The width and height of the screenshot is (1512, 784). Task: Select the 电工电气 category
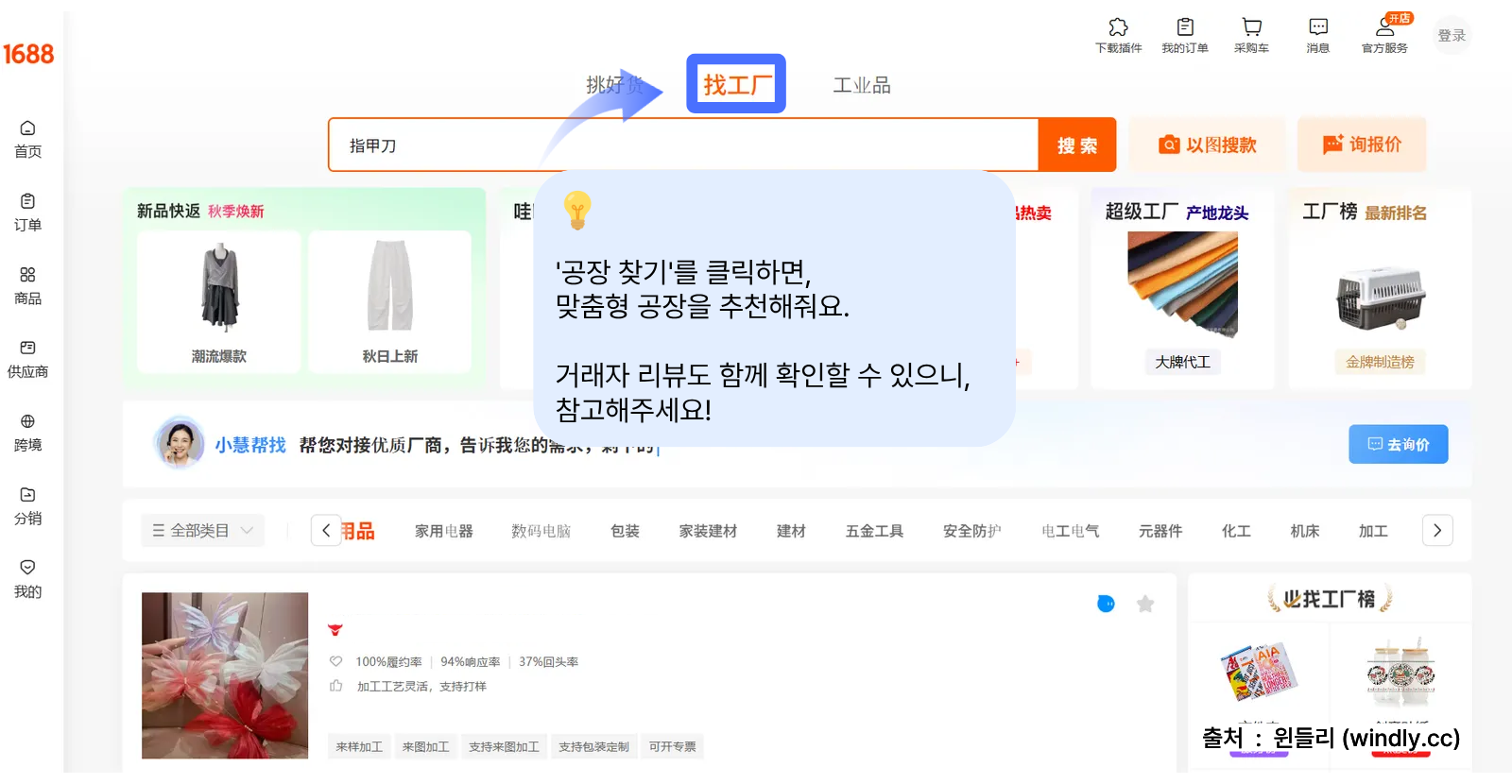pyautogui.click(x=1071, y=531)
